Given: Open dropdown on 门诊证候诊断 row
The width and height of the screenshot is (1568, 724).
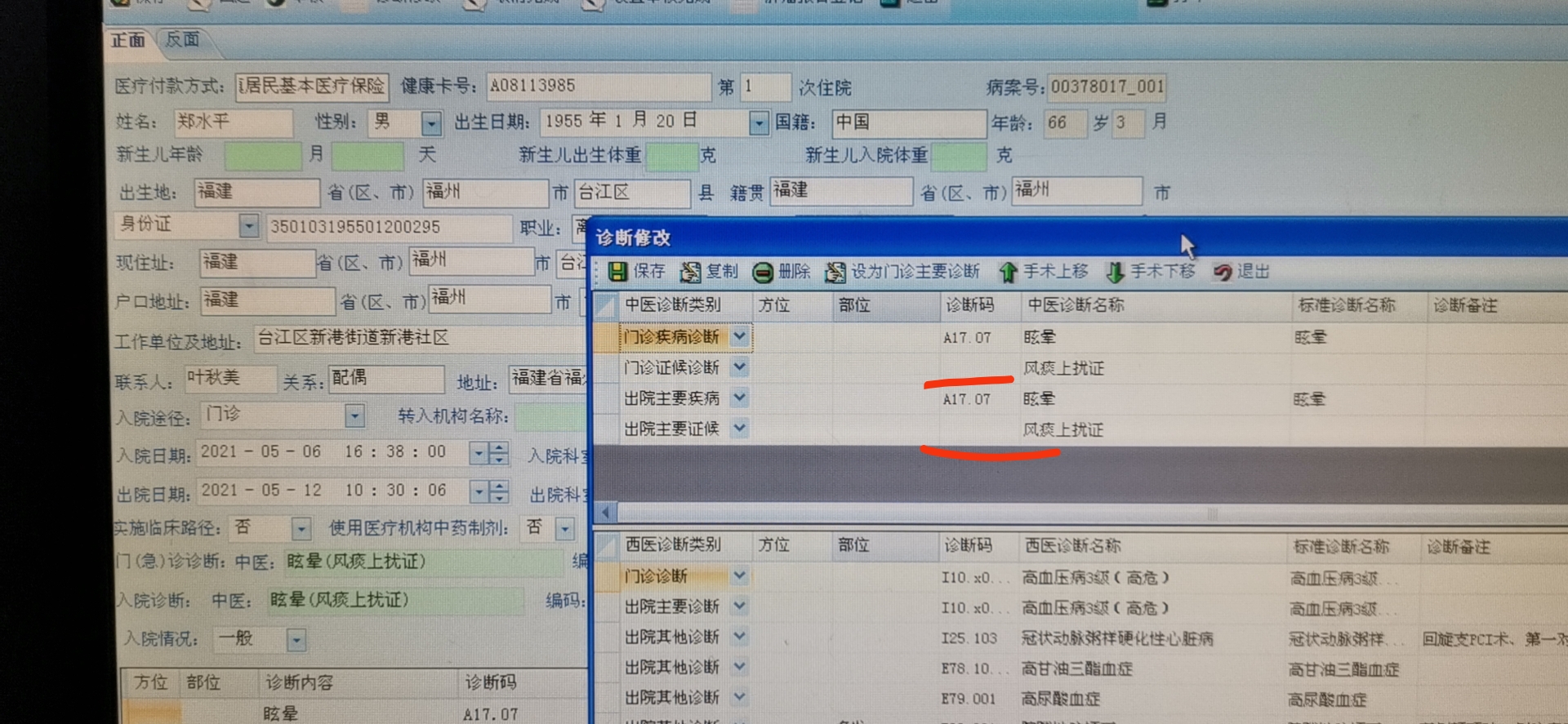Looking at the screenshot, I should tap(740, 367).
